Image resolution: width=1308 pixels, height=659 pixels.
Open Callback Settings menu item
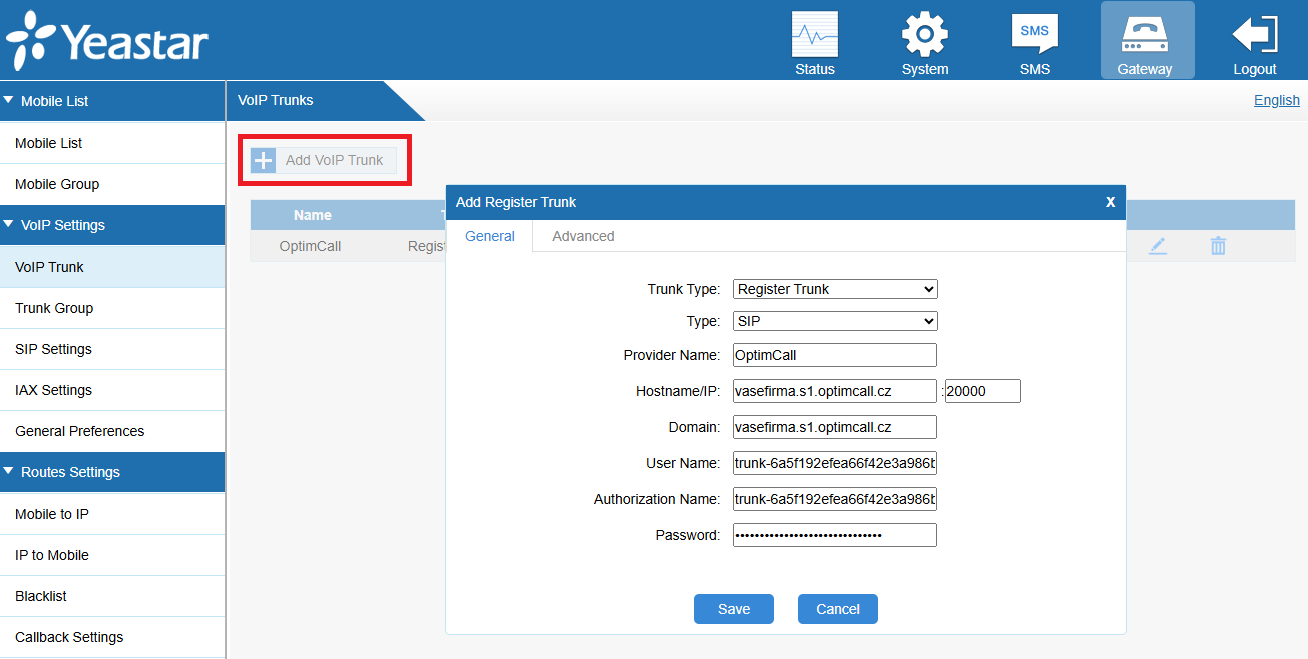click(112, 637)
